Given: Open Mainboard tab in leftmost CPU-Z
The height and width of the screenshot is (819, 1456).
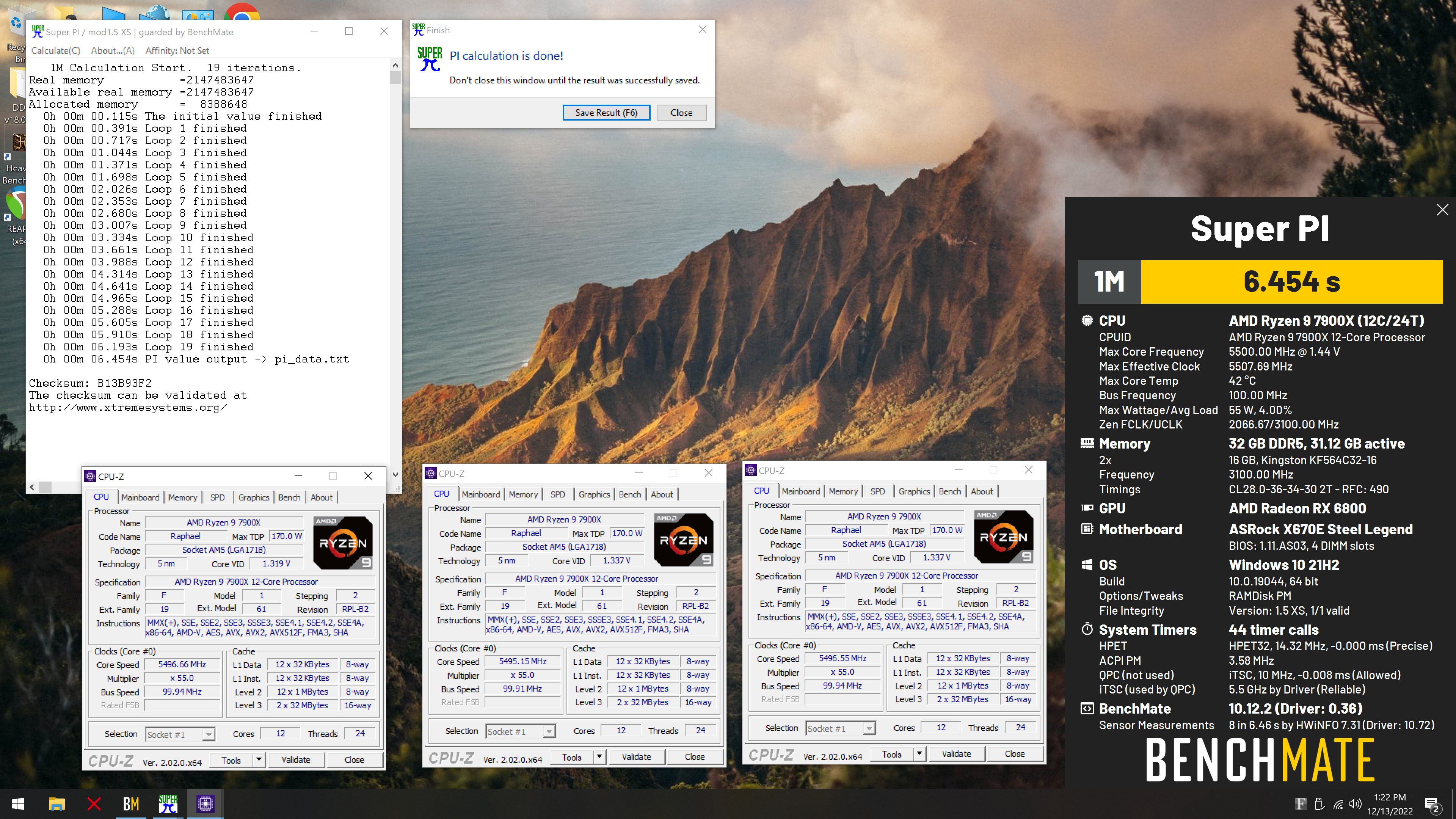Looking at the screenshot, I should click(140, 497).
